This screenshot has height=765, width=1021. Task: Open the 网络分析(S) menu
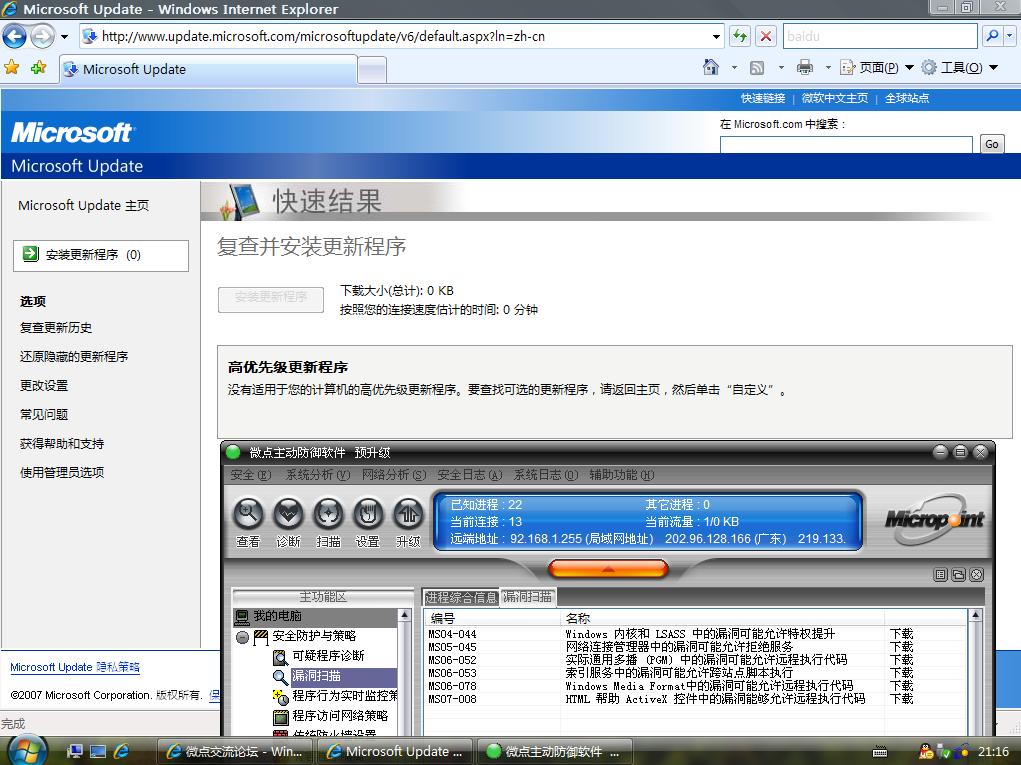(394, 475)
